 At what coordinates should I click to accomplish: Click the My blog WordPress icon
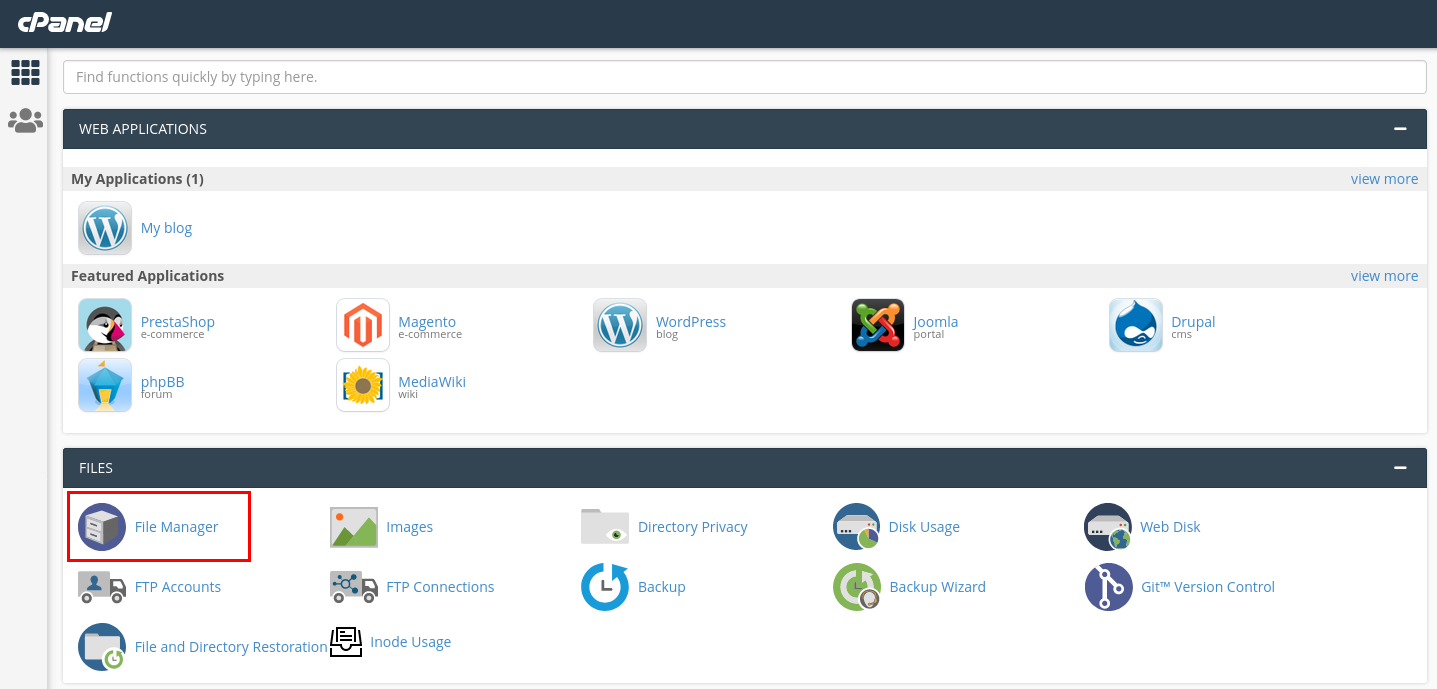[105, 228]
